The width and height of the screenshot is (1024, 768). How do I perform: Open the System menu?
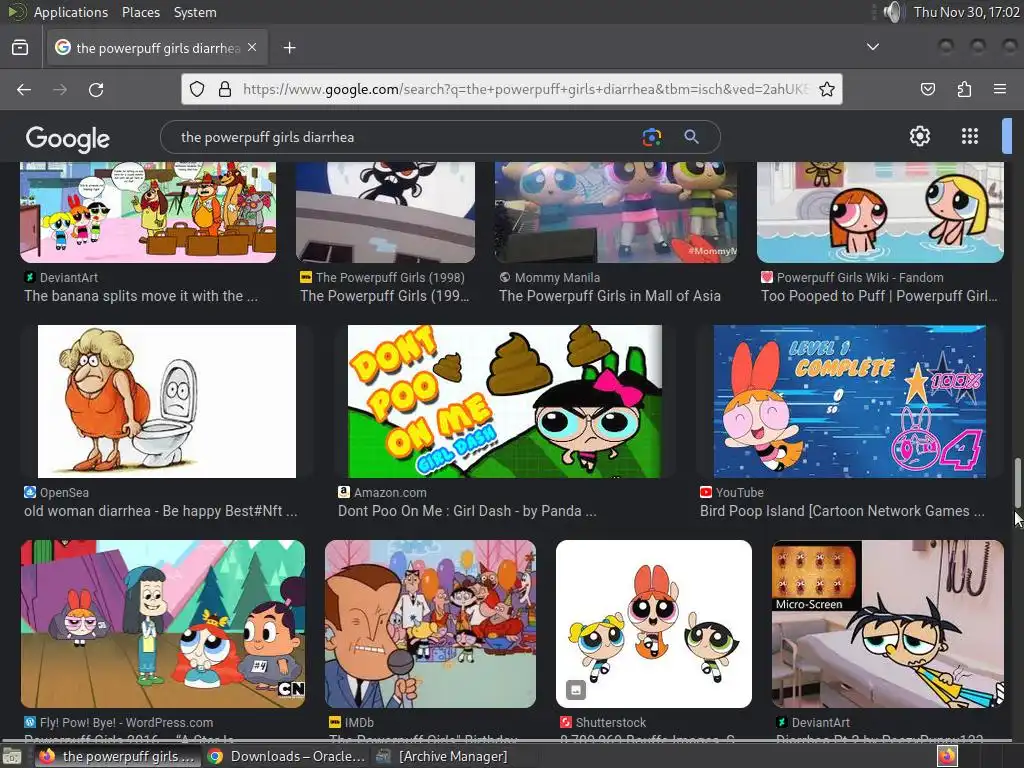point(195,12)
